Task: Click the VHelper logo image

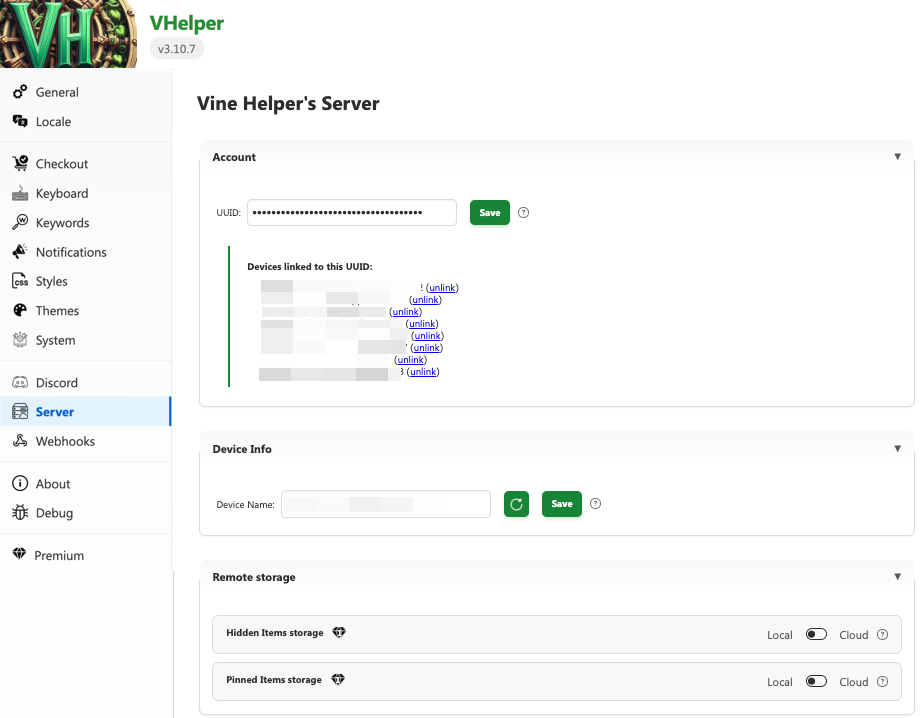Action: [x=68, y=35]
